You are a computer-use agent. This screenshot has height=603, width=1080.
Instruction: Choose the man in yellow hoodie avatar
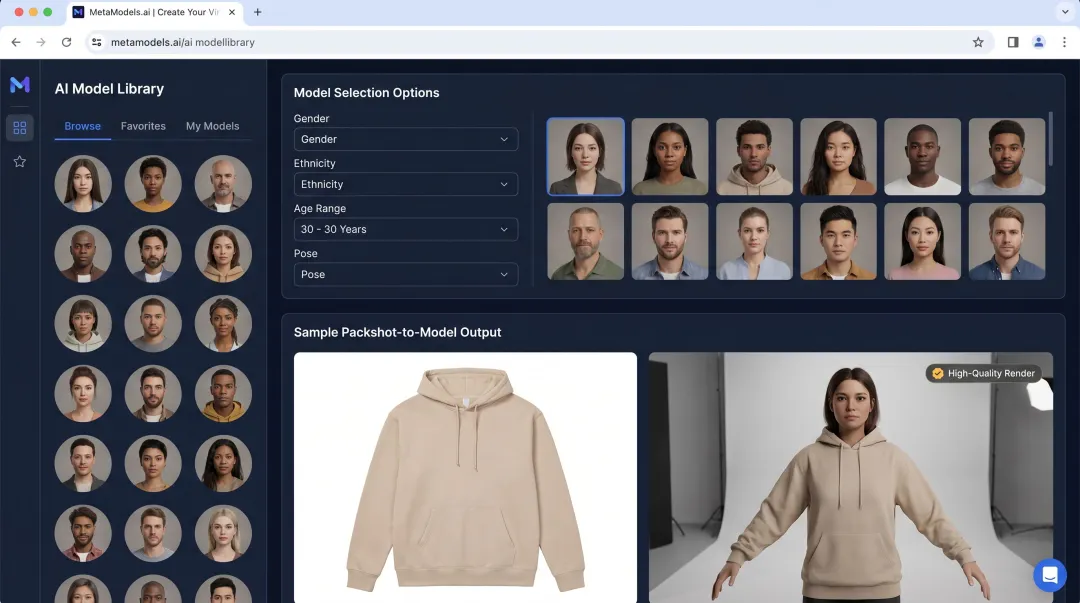(223, 394)
